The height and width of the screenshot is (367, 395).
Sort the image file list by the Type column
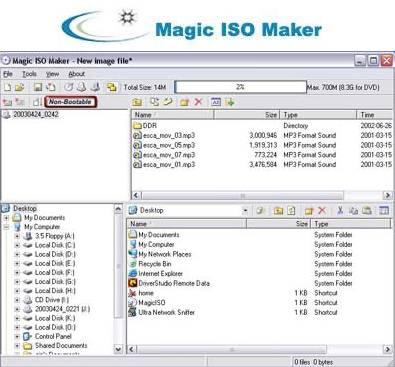[x=318, y=115]
